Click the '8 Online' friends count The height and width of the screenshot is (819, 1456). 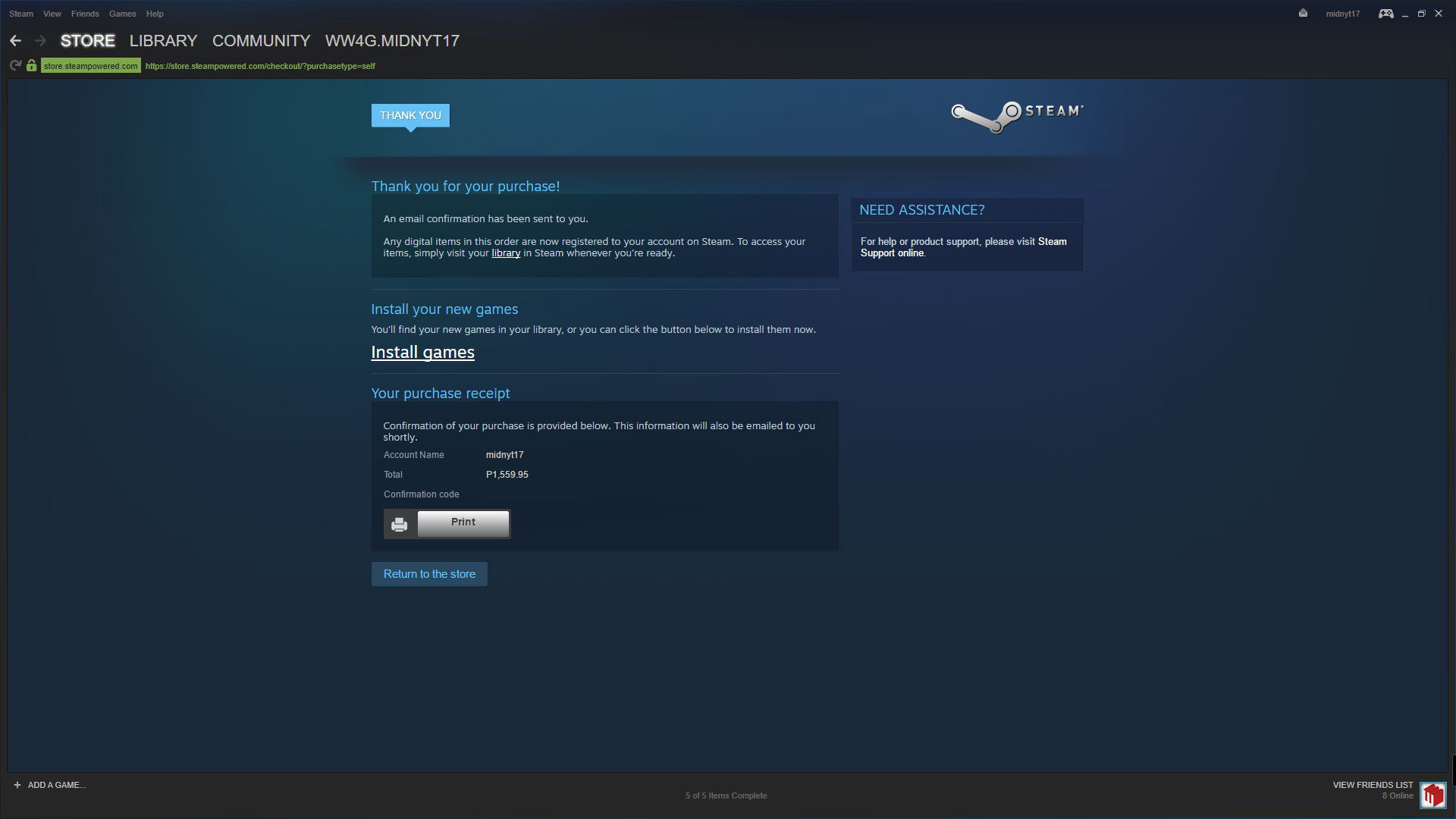[1398, 795]
